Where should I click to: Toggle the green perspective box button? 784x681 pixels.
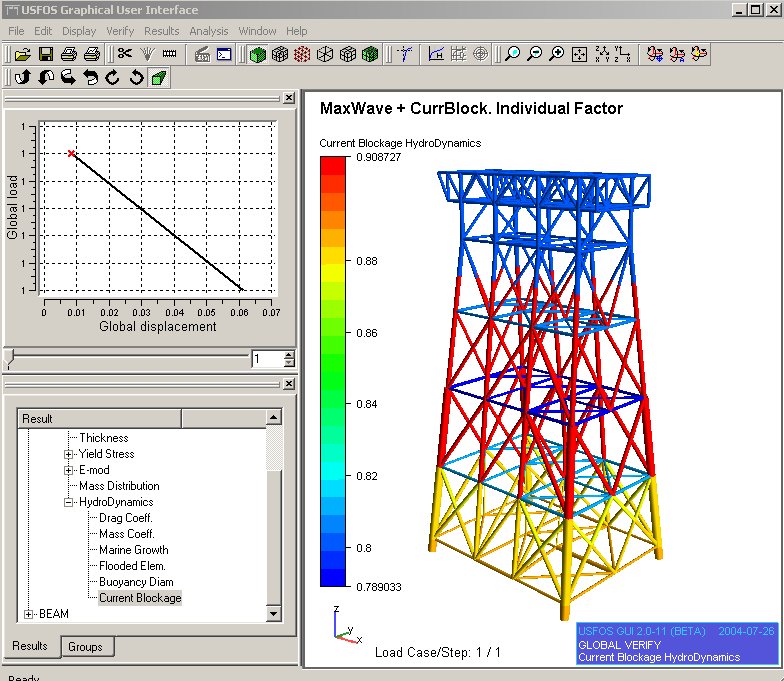(158, 77)
